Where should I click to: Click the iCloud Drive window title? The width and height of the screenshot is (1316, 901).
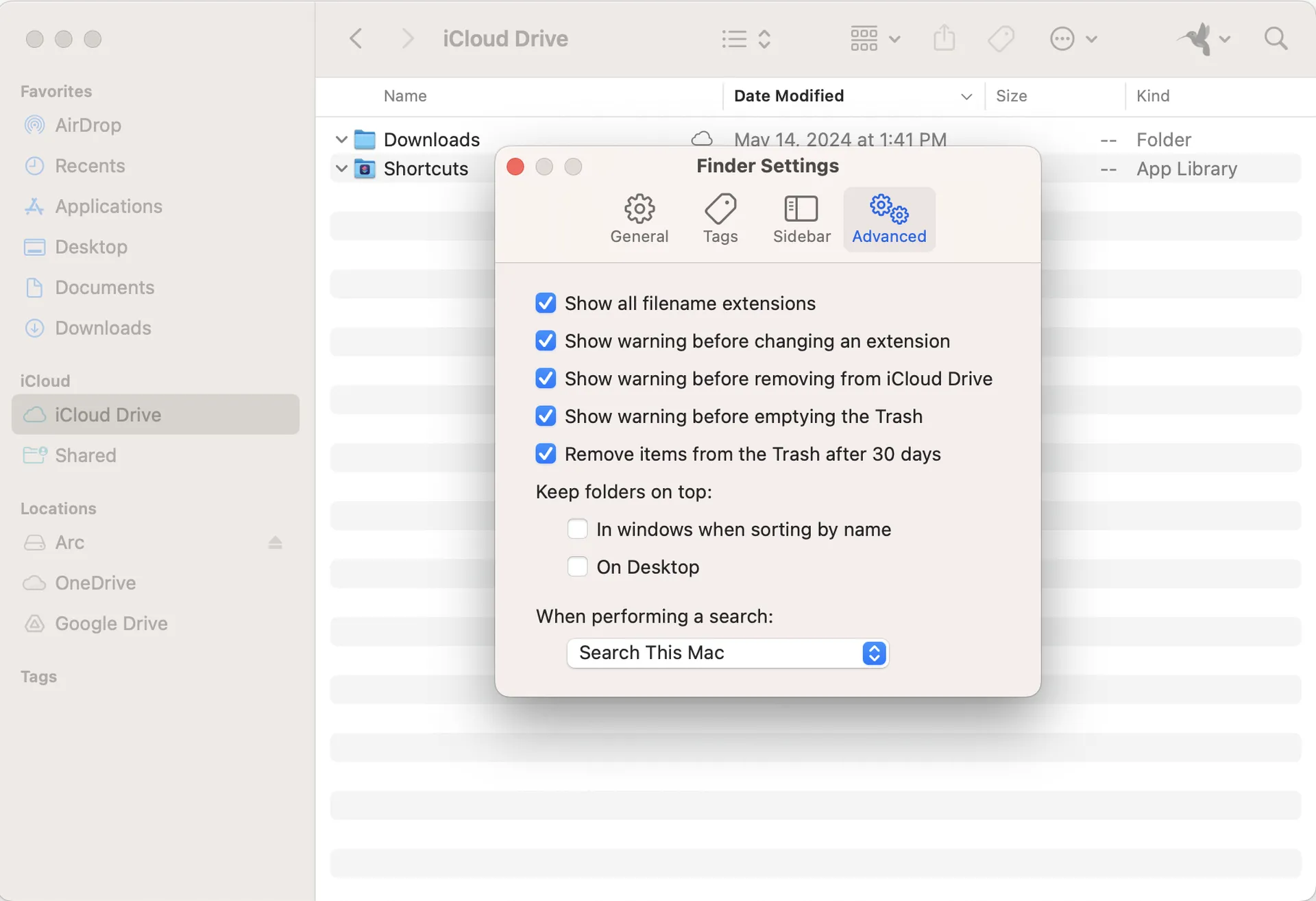click(x=505, y=38)
